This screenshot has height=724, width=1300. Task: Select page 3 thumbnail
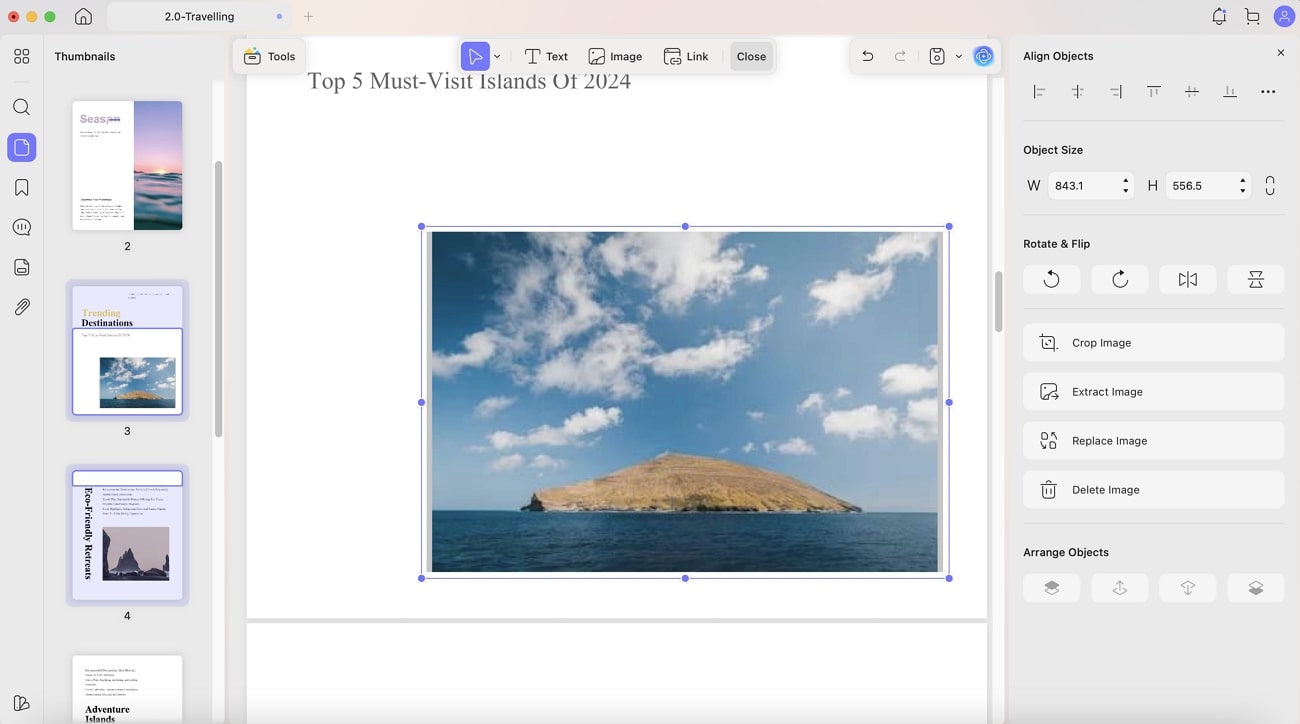[x=127, y=350]
